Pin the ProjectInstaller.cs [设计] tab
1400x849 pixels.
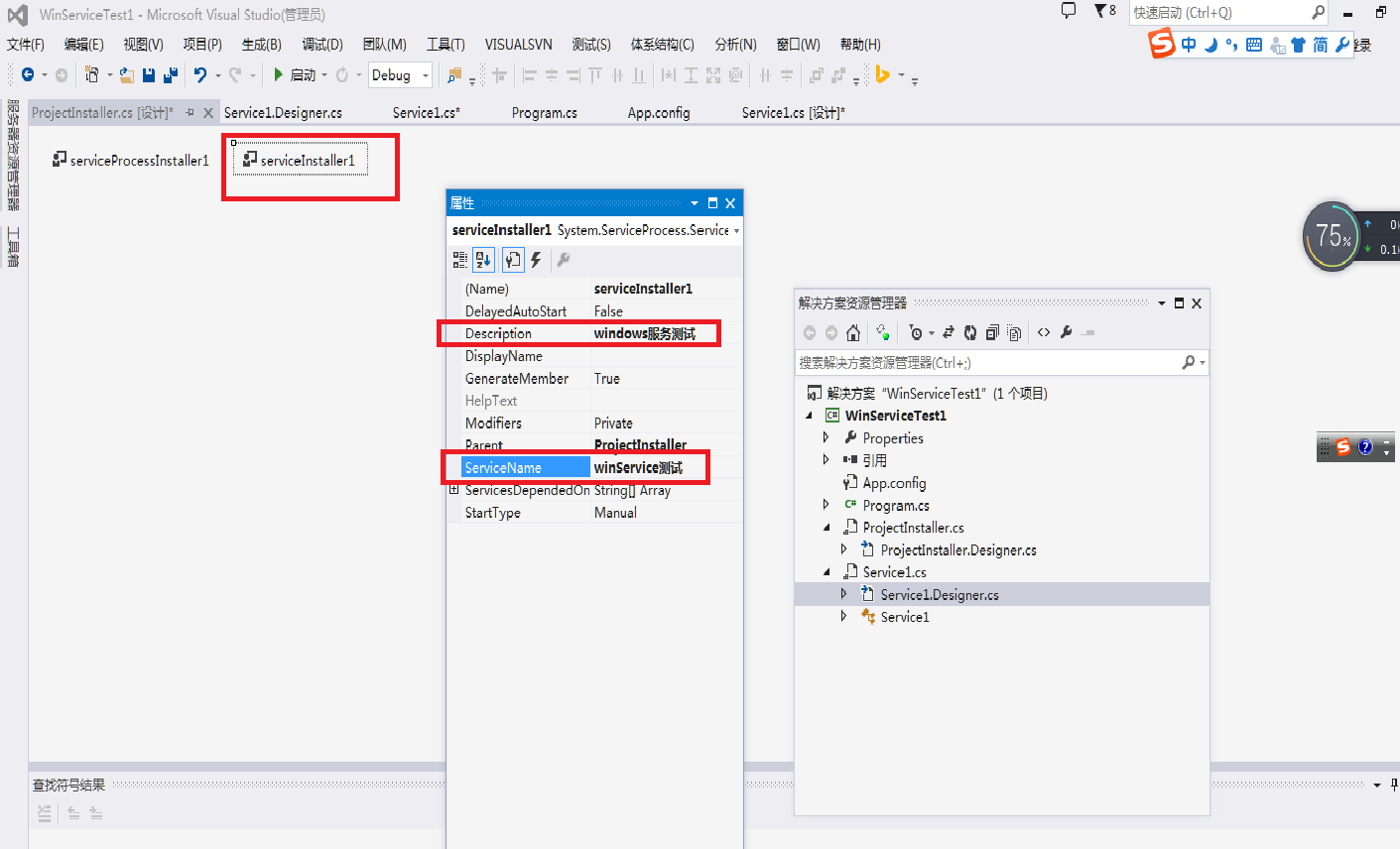click(x=191, y=113)
